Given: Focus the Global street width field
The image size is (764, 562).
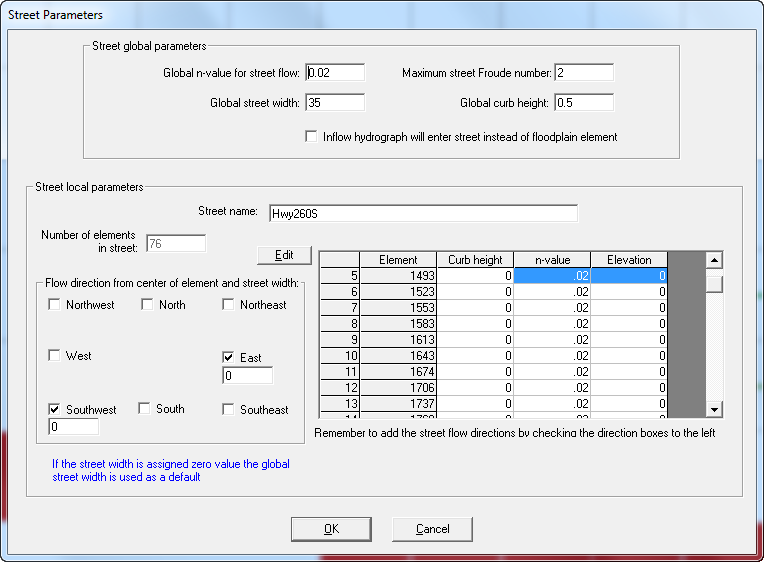Looking at the screenshot, I should coord(335,103).
